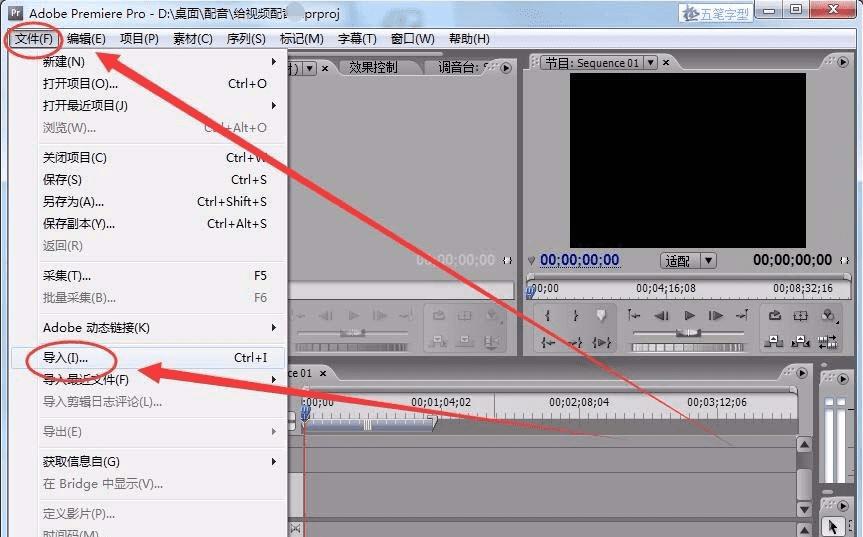Toggle Loop in the Source monitor

point(439,315)
